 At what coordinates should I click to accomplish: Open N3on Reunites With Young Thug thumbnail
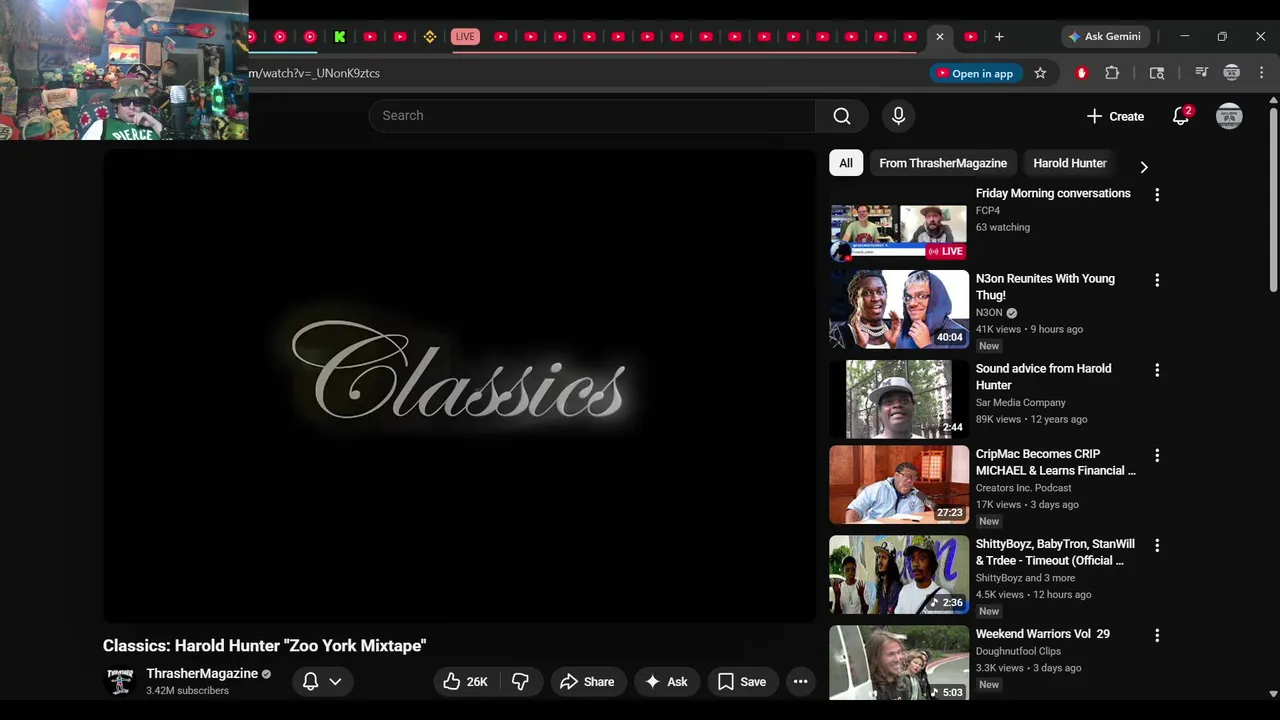pyautogui.click(x=899, y=309)
